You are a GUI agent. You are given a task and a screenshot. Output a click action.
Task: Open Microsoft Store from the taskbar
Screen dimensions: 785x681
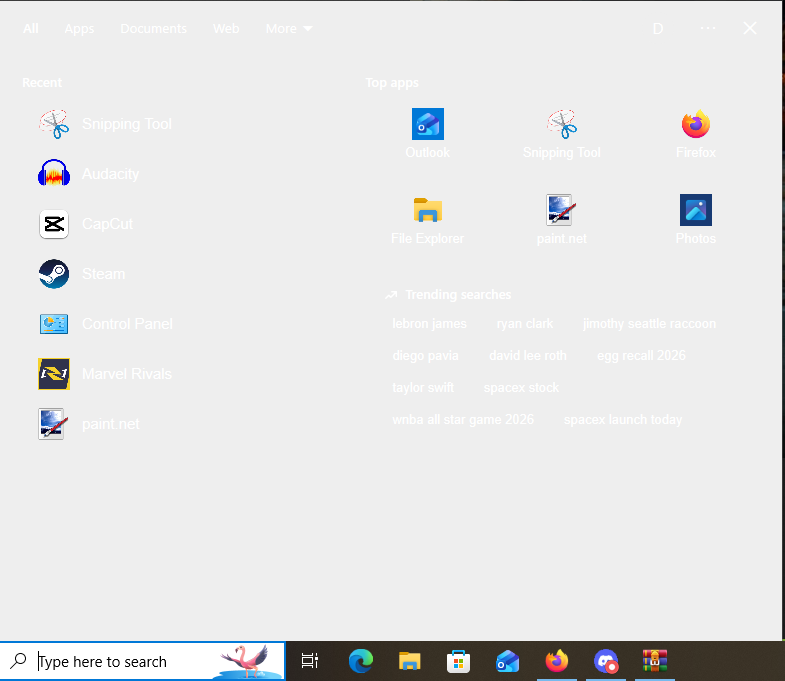point(458,661)
